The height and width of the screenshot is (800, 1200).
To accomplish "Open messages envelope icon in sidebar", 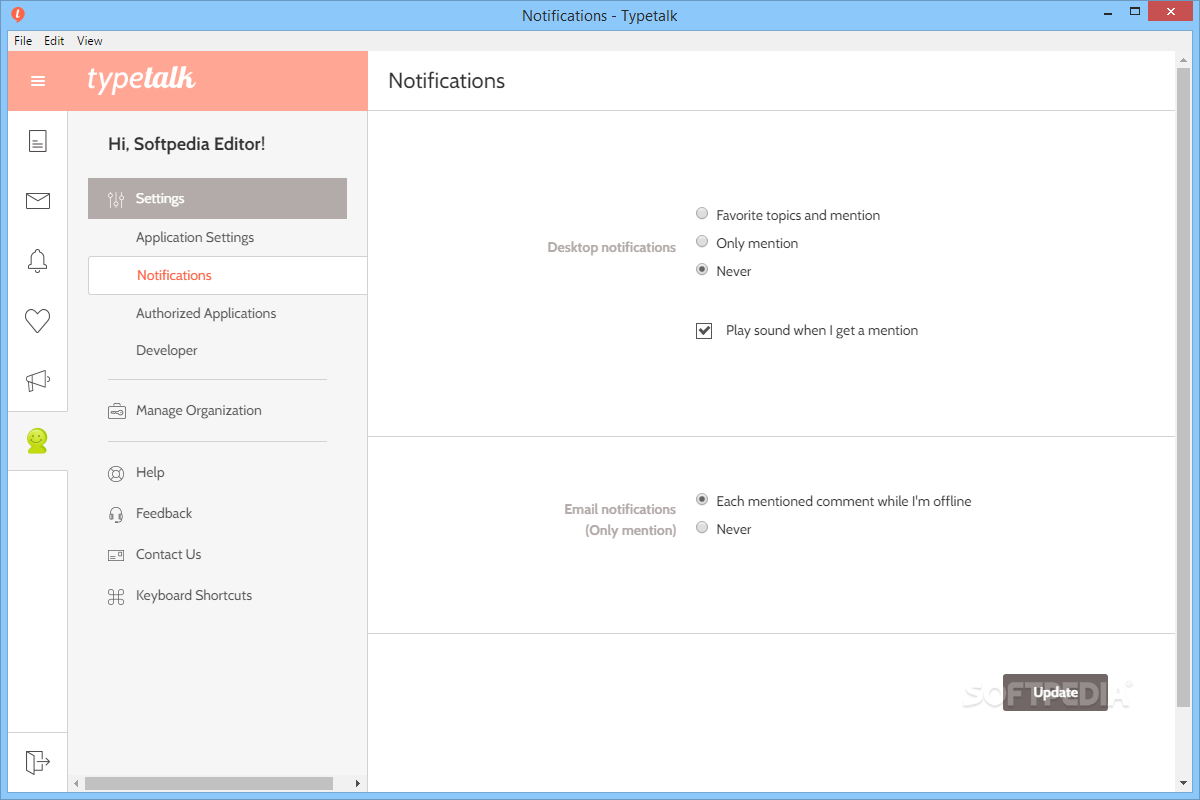I will click(38, 201).
